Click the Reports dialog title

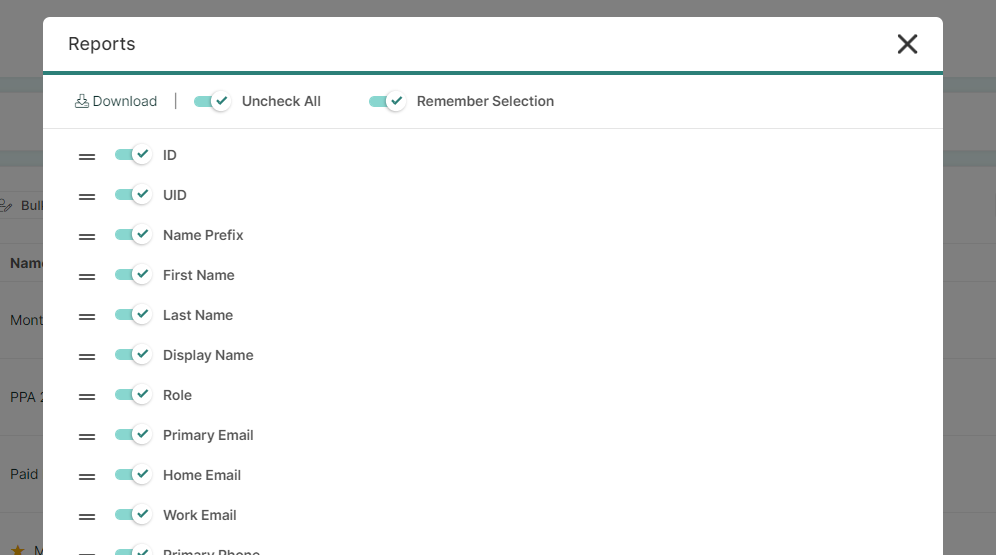(102, 44)
